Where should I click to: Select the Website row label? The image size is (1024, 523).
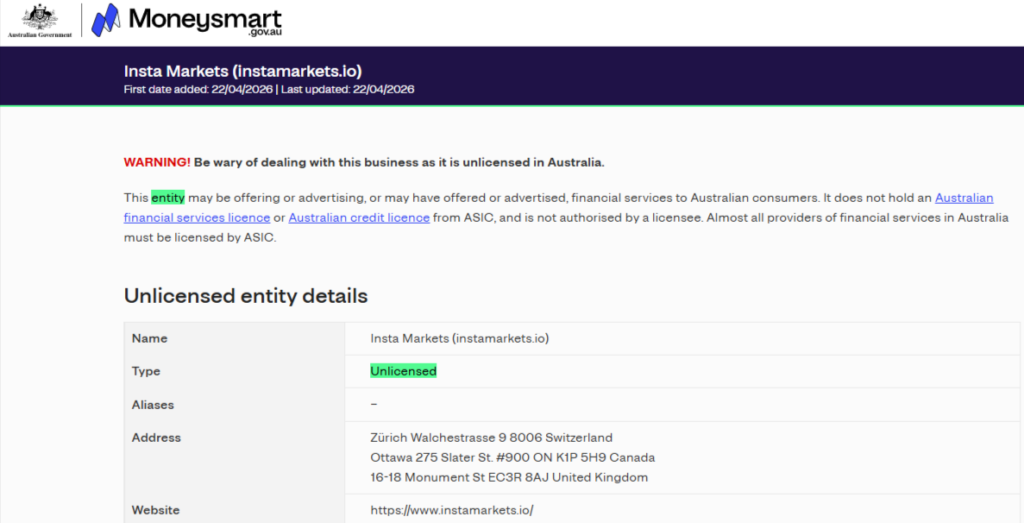[155, 510]
